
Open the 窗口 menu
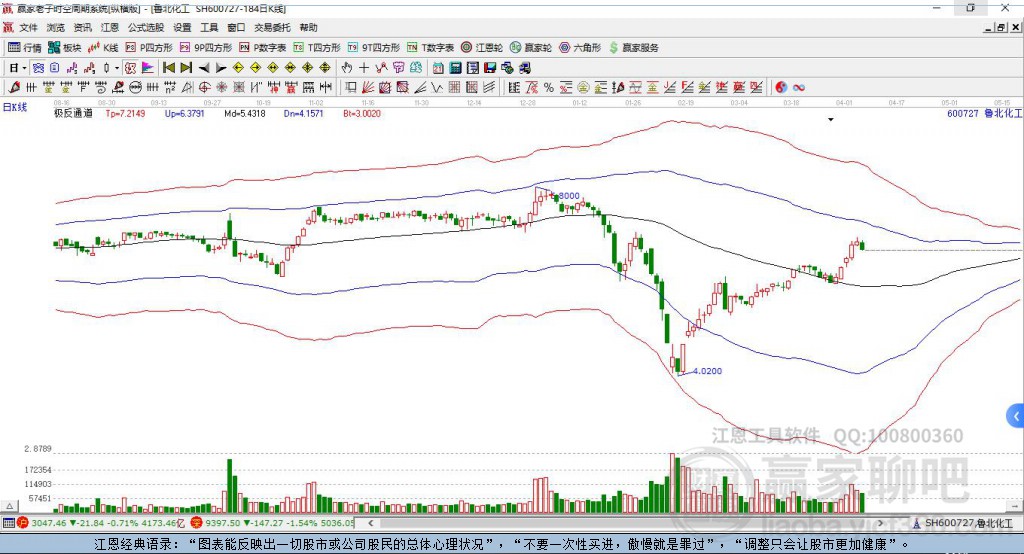point(236,27)
